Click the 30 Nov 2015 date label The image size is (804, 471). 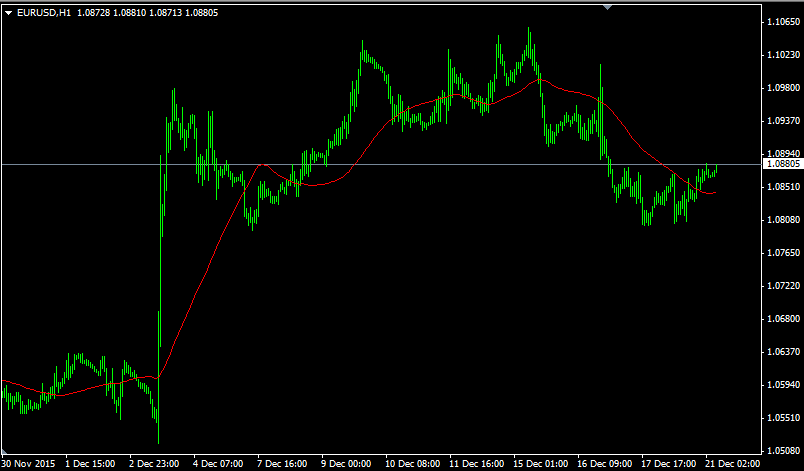pos(29,464)
